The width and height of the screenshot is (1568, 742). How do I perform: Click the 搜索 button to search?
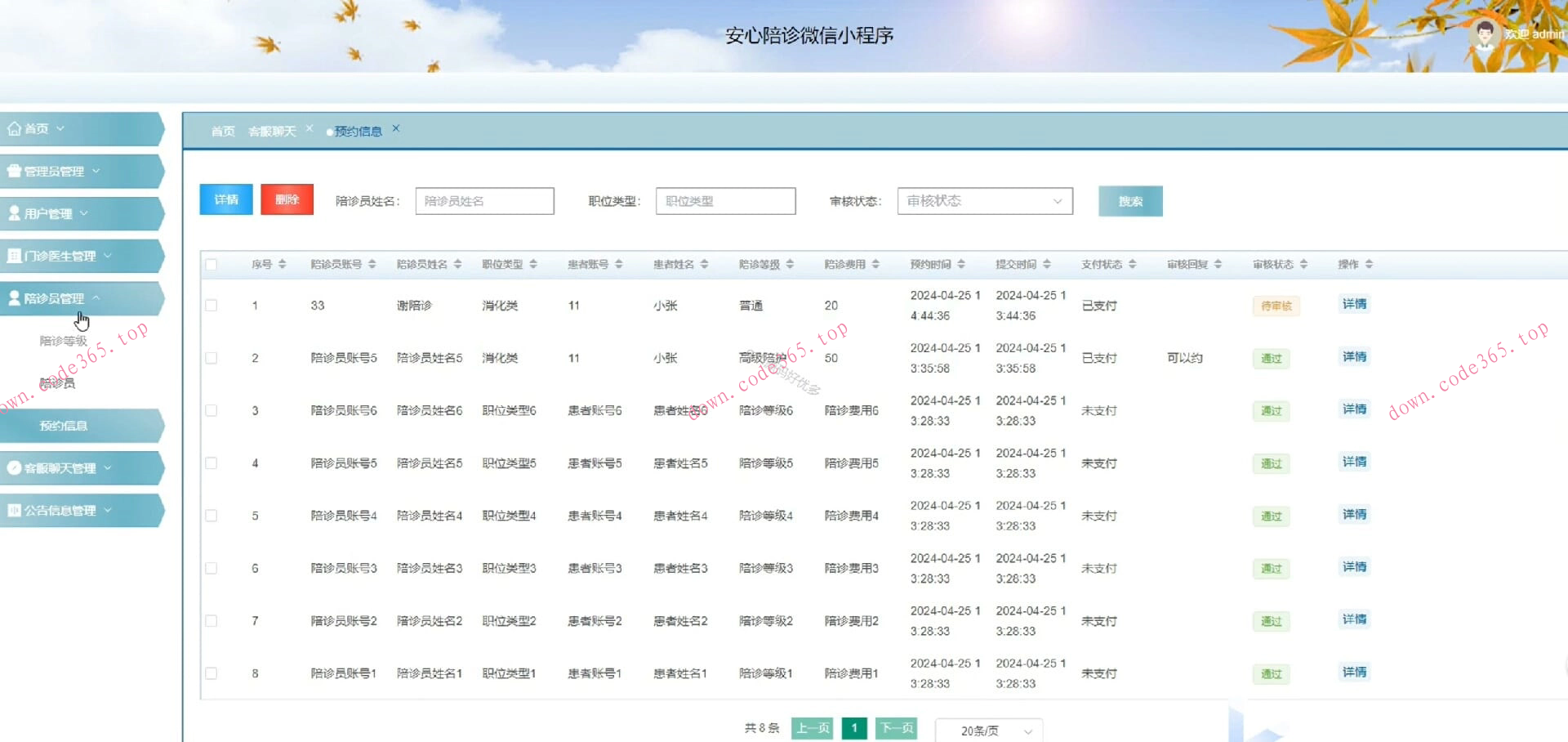tap(1130, 200)
